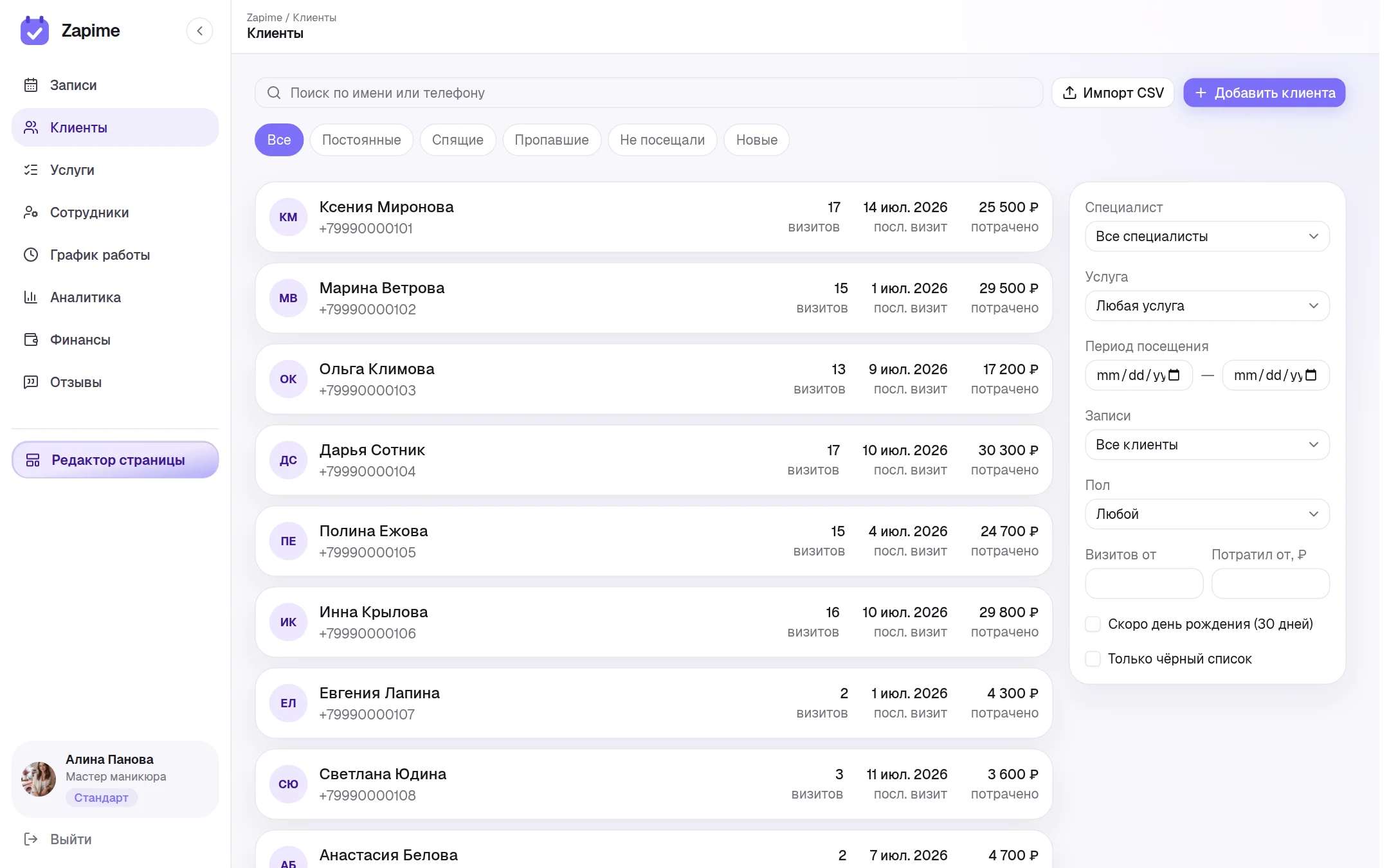1389x868 pixels.
Task: Open Аналитика in the sidebar
Action: [x=115, y=297]
